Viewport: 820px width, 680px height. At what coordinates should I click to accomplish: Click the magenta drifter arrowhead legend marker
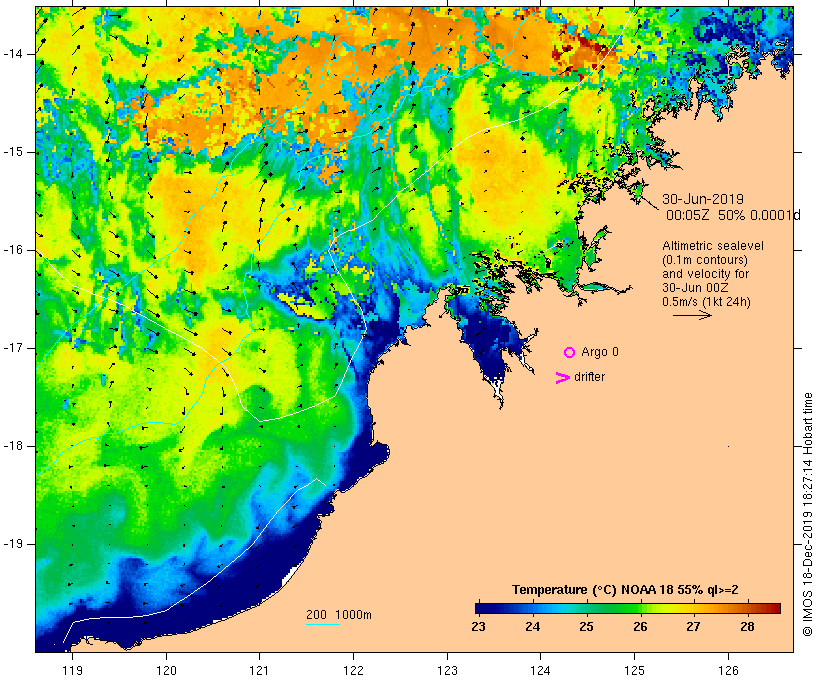click(x=563, y=378)
